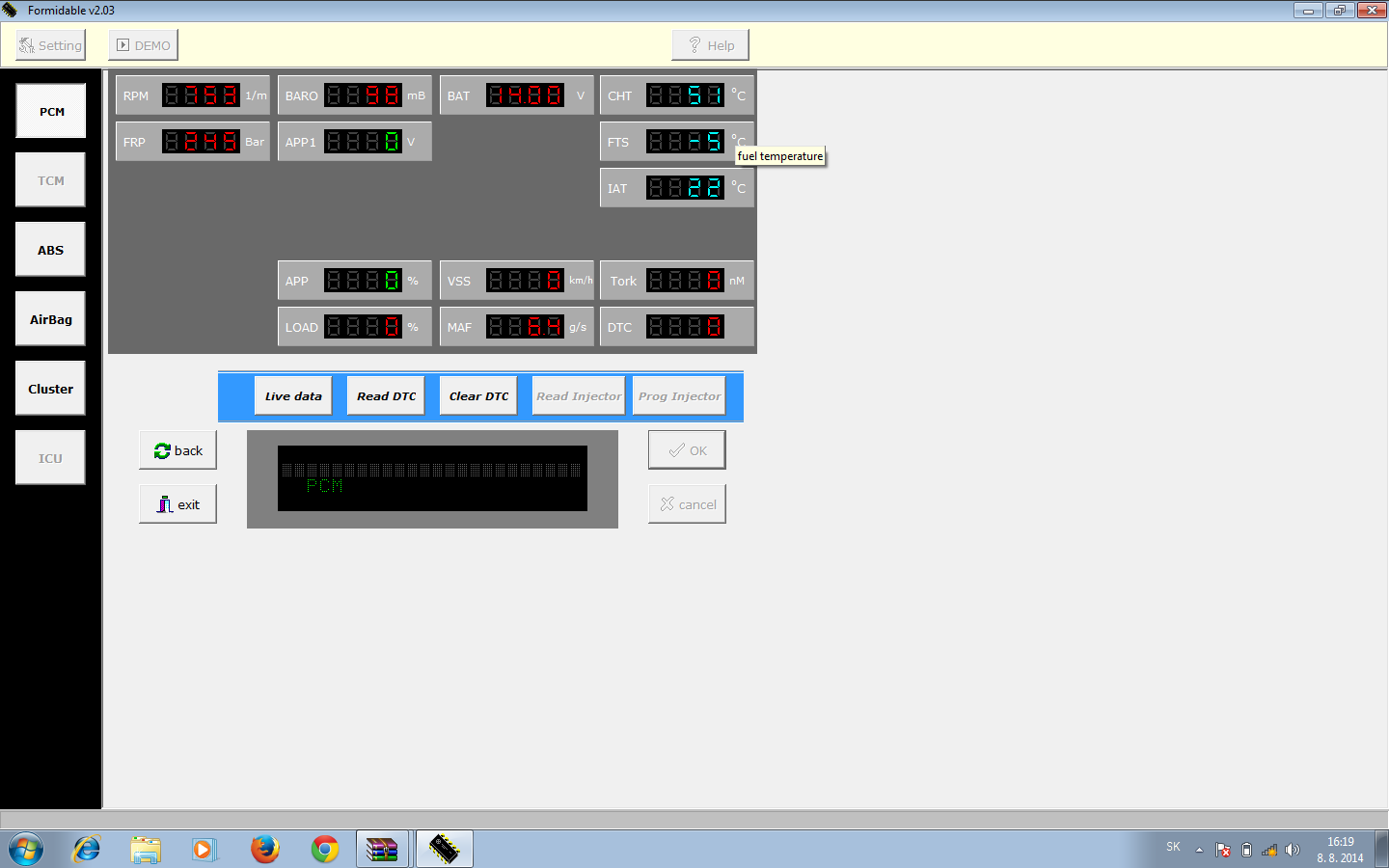The width and height of the screenshot is (1389, 868).
Task: Click the volume speaker tray icon
Action: click(x=1293, y=850)
